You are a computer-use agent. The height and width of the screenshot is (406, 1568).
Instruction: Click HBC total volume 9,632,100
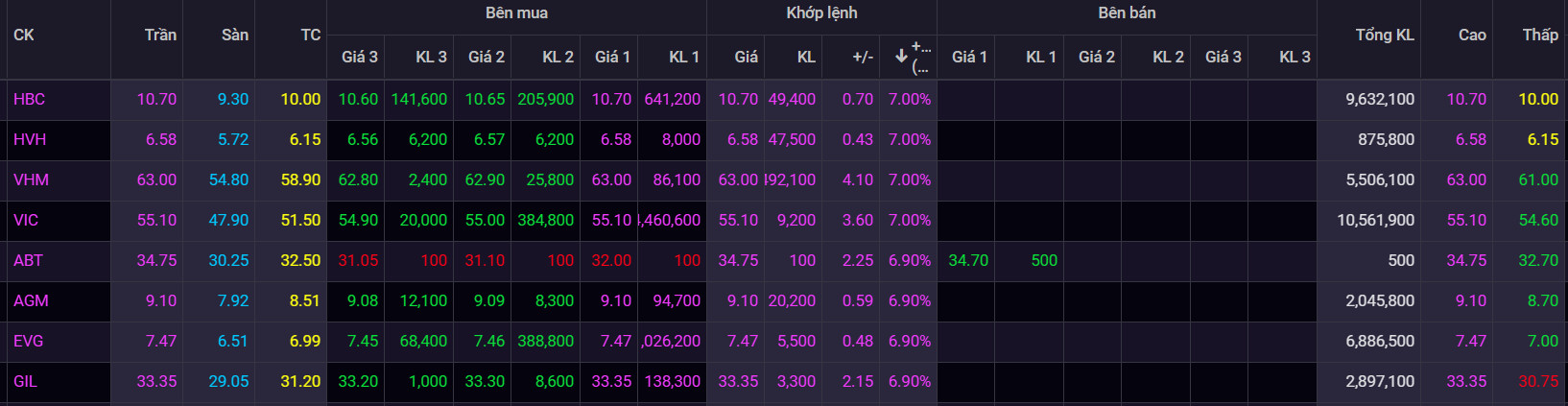pyautogui.click(x=1380, y=99)
